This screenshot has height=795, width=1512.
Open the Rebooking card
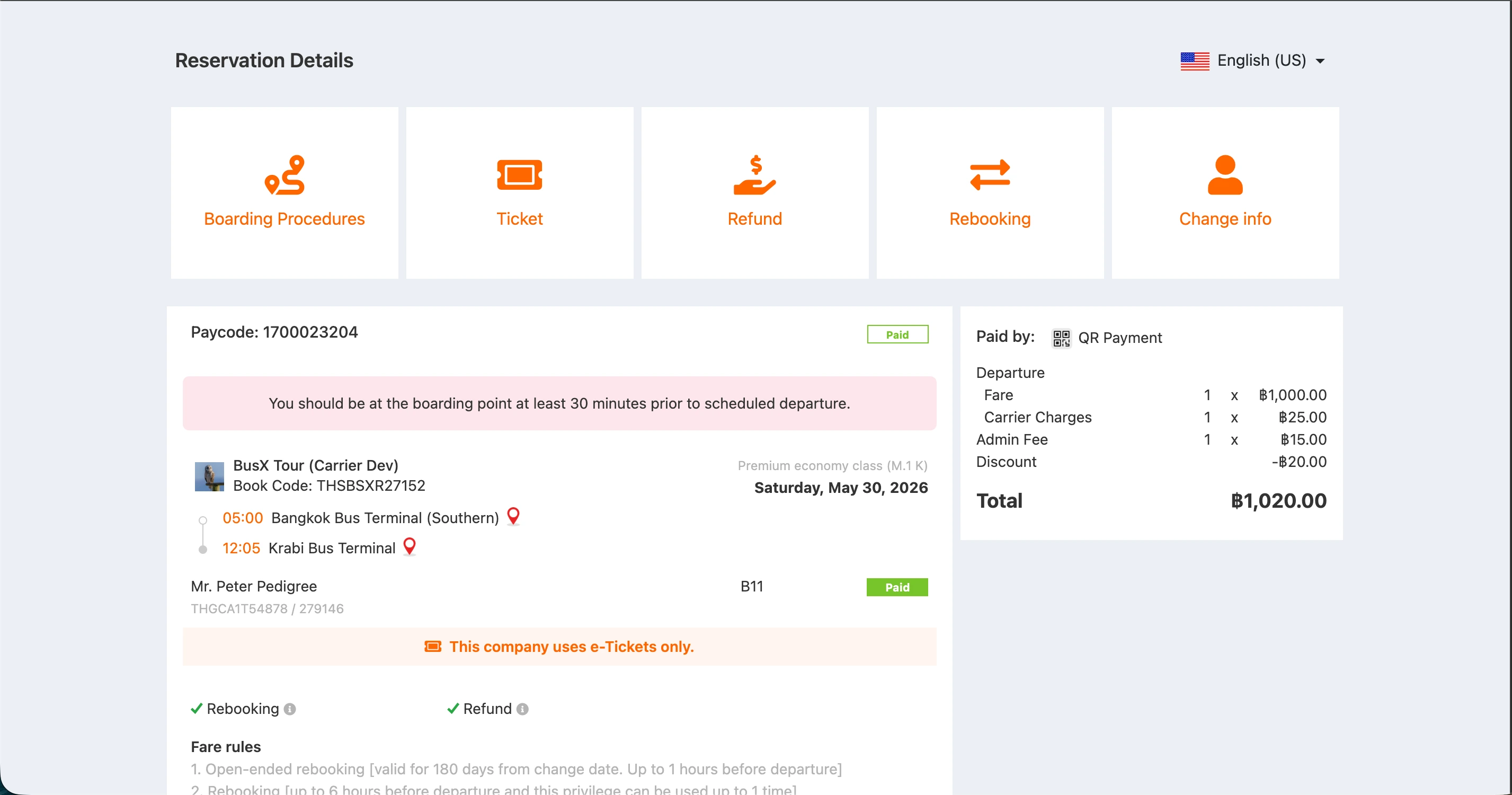click(x=990, y=192)
